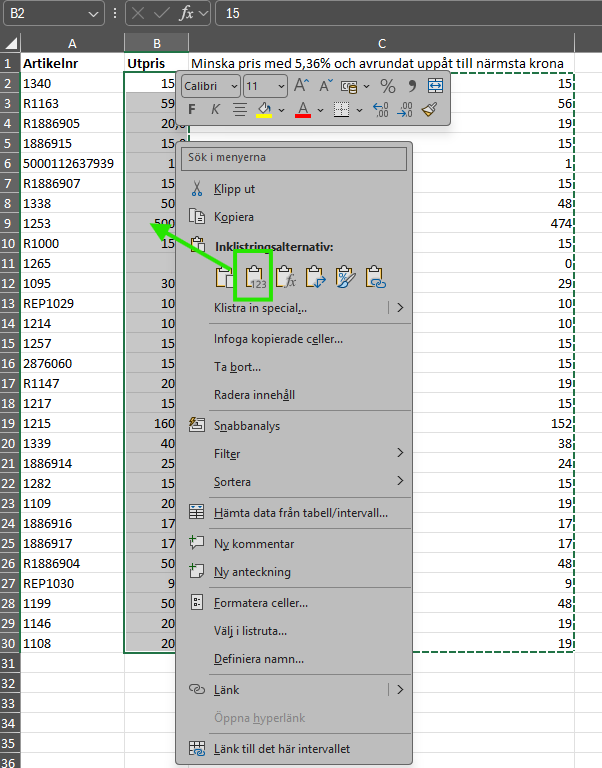Select the Transpose paste option

coord(316,276)
